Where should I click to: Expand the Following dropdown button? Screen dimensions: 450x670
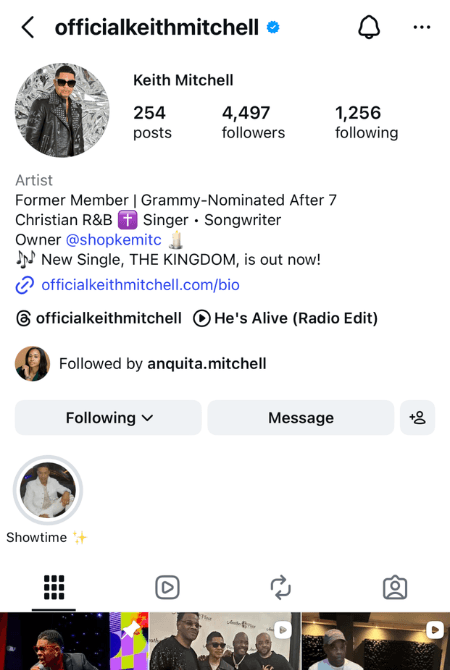click(108, 417)
